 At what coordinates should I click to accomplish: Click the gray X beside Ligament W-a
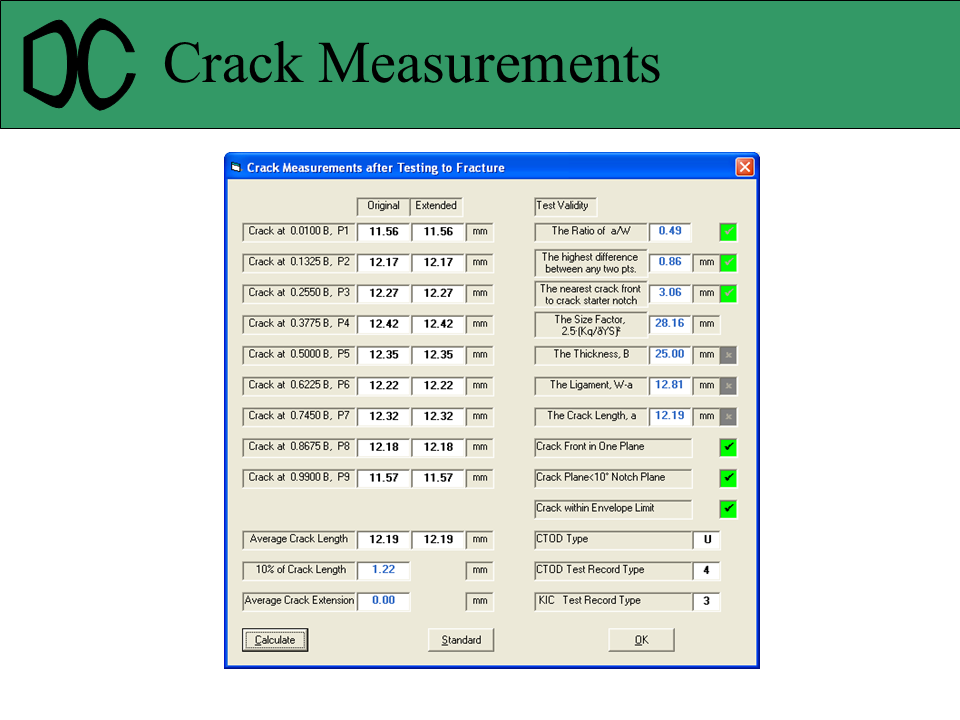click(729, 386)
